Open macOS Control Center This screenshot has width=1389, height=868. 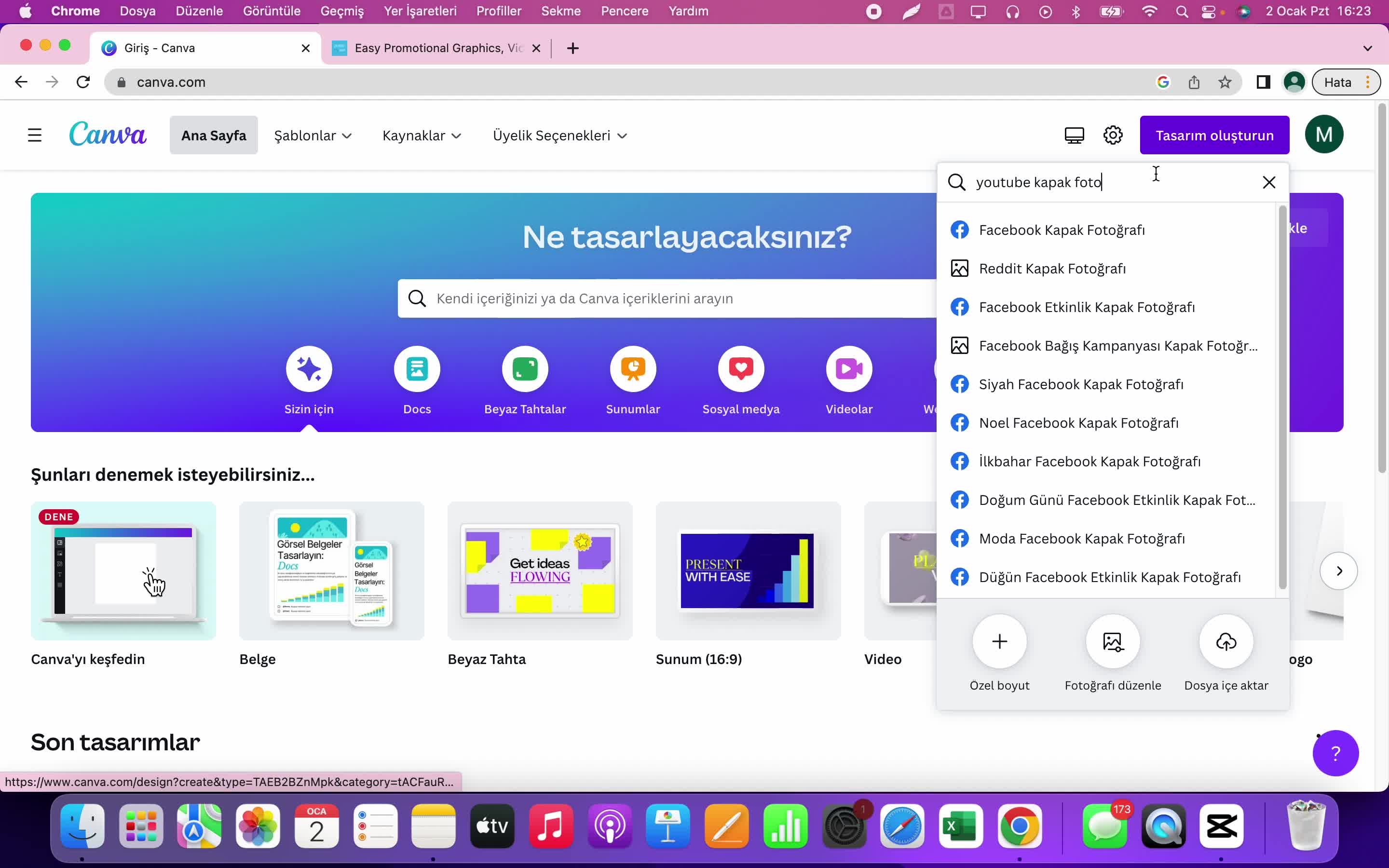(x=1209, y=12)
